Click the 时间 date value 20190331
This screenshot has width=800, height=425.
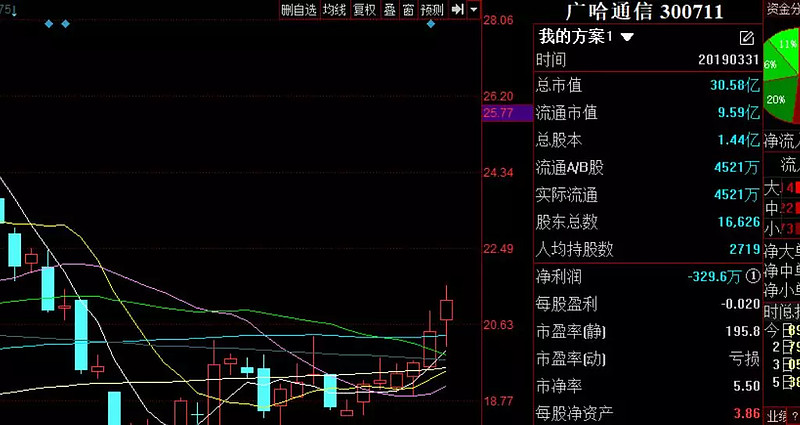(x=729, y=60)
